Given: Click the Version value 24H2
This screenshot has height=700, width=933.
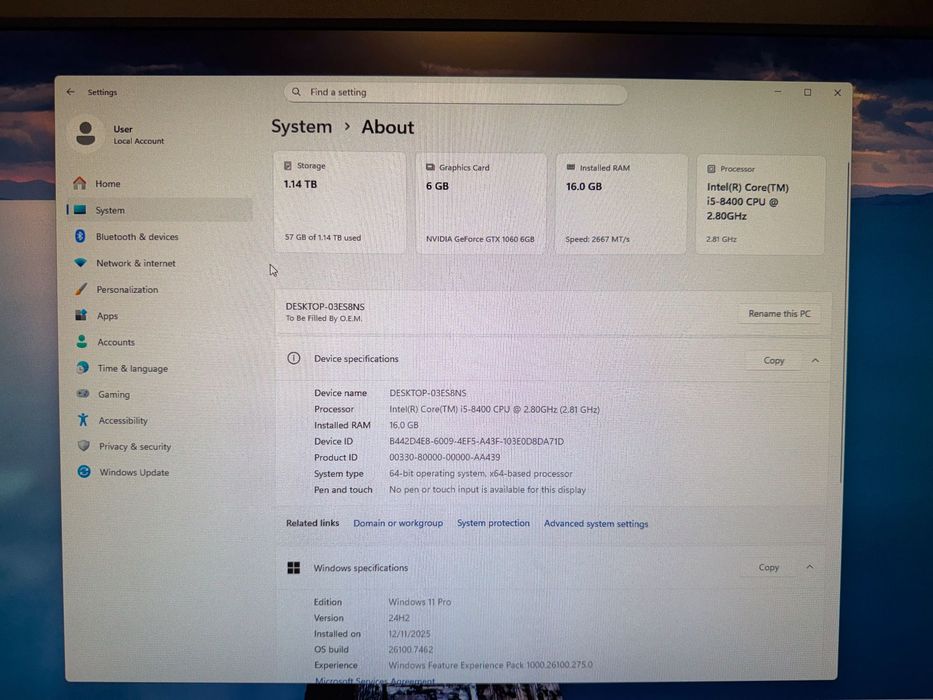Looking at the screenshot, I should pyautogui.click(x=399, y=618).
